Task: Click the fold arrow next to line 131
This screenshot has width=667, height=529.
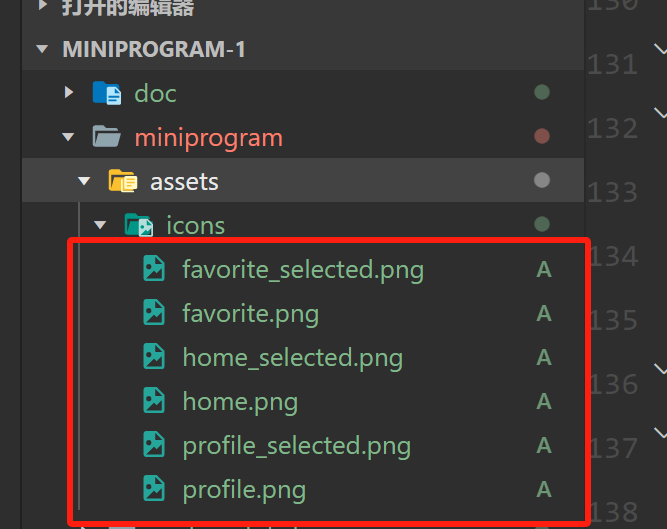Action: pyautogui.click(x=660, y=49)
